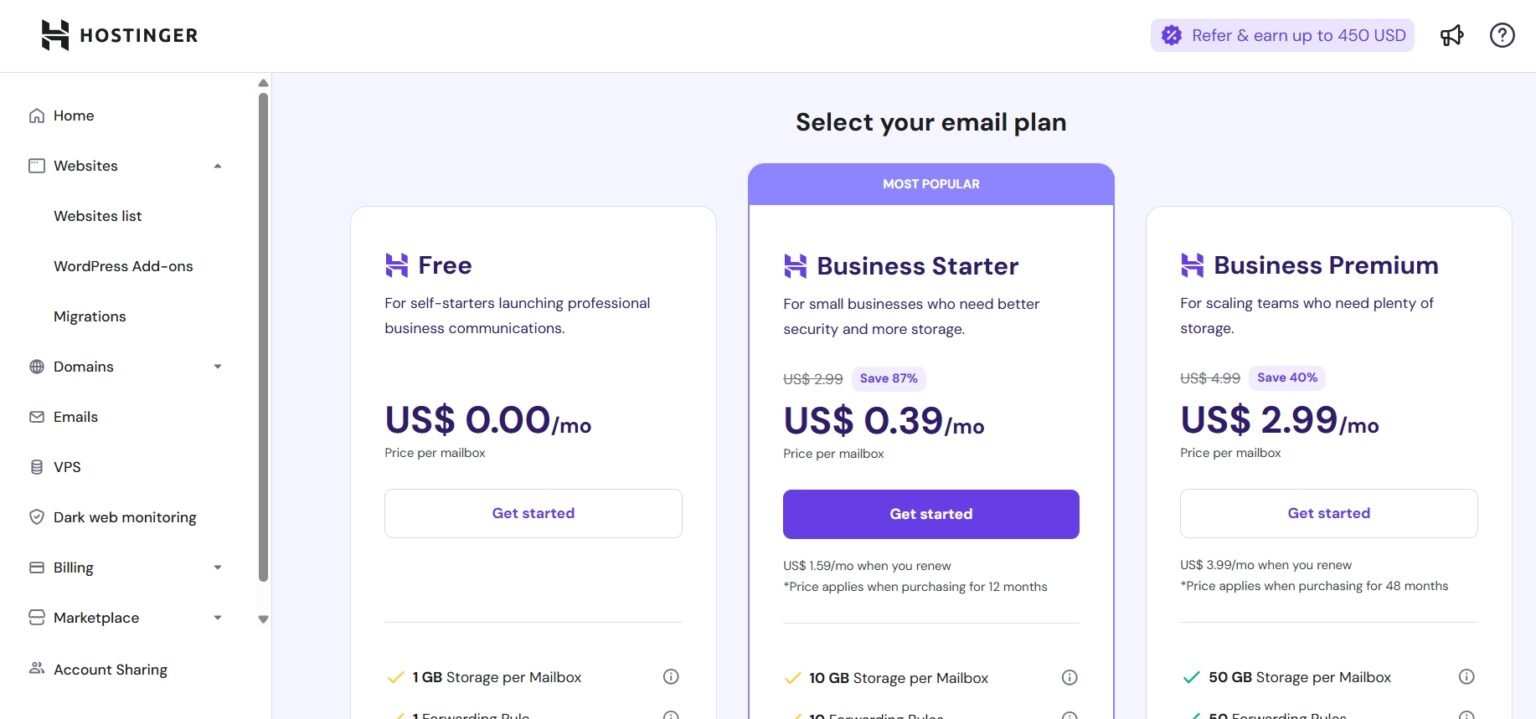Click the Refer & earn banner
This screenshot has width=1536, height=719.
[x=1282, y=35]
